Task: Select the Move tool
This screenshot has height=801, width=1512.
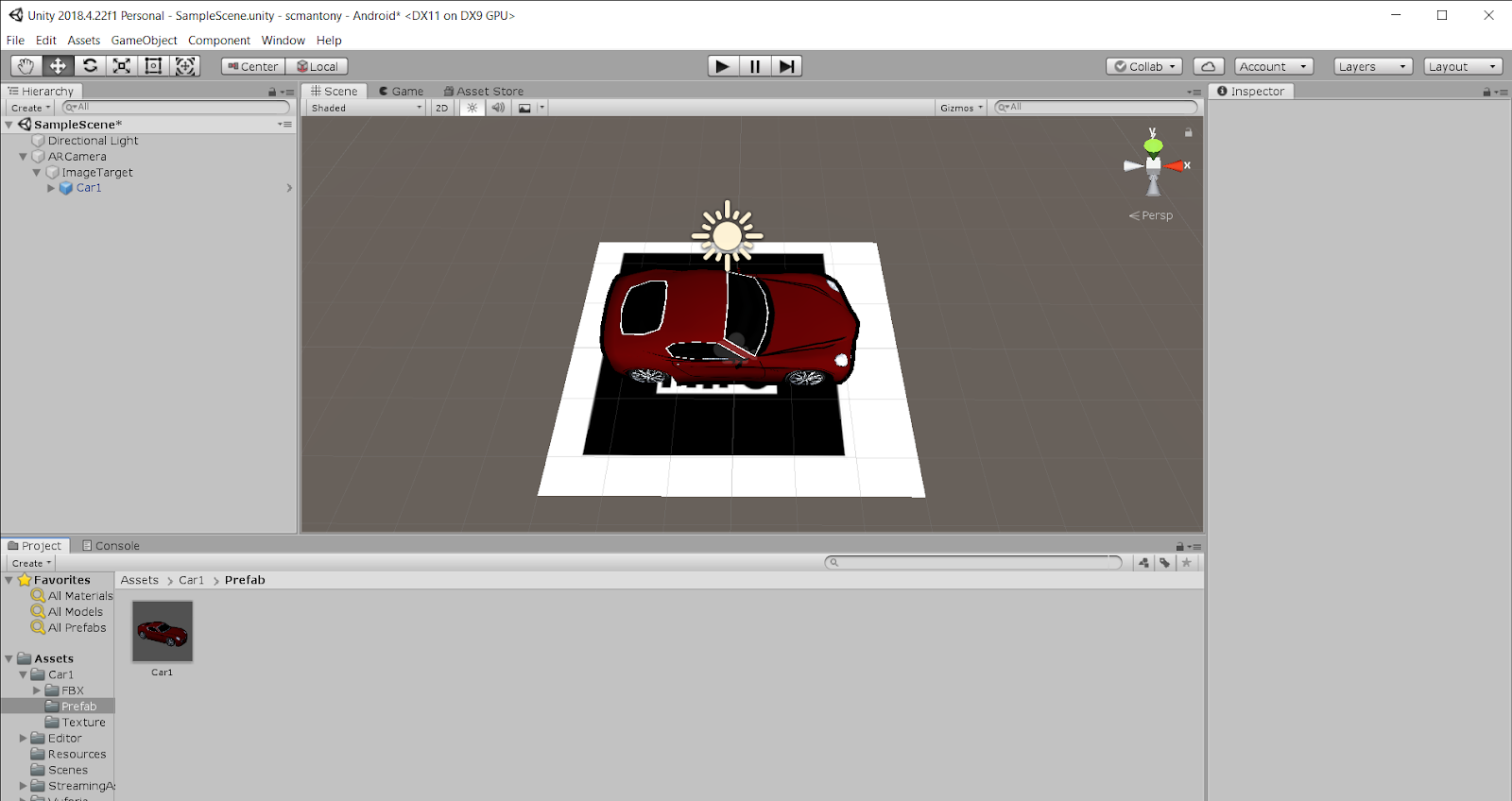Action: click(59, 66)
